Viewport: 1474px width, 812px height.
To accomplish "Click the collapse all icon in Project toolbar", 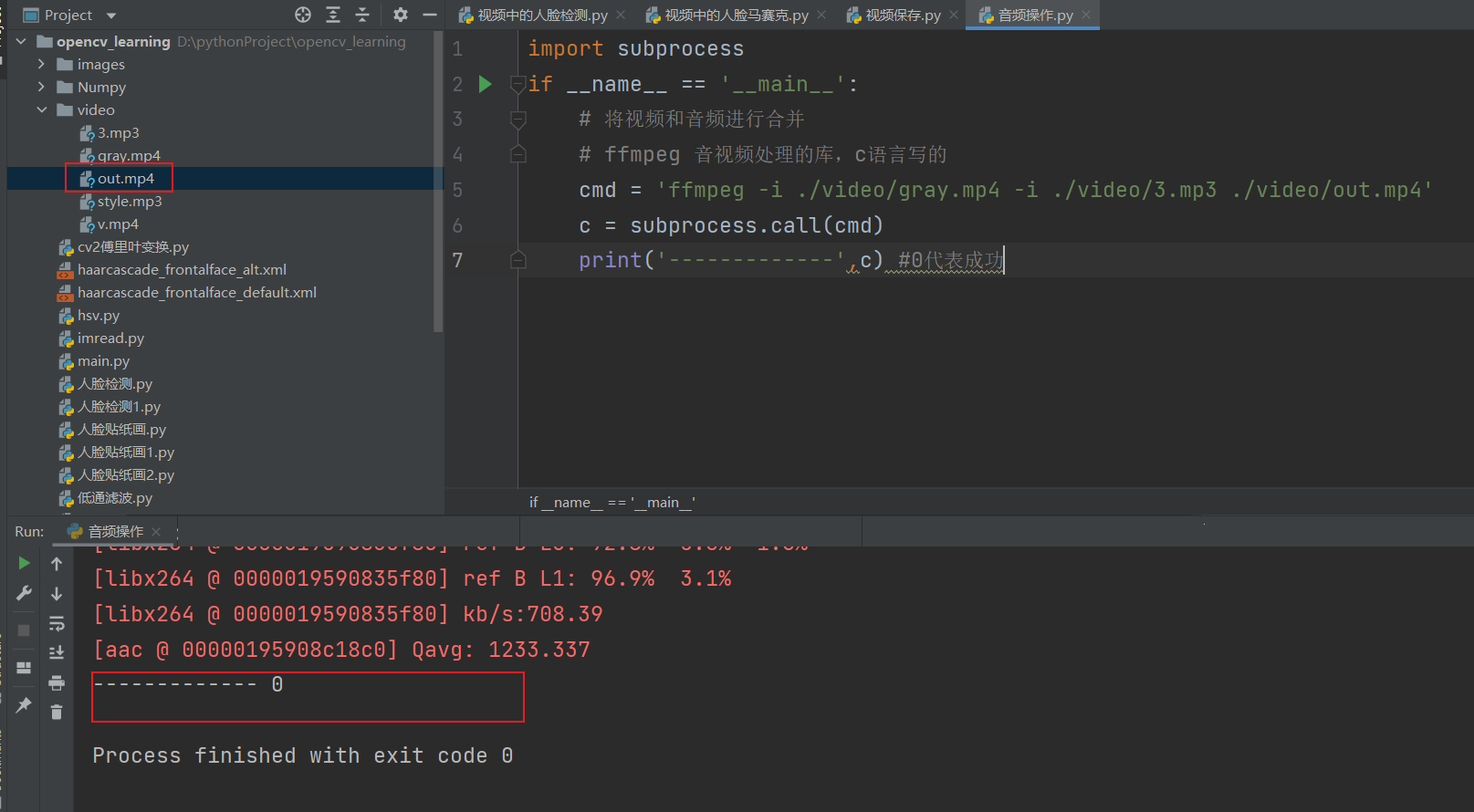I will pyautogui.click(x=362, y=15).
